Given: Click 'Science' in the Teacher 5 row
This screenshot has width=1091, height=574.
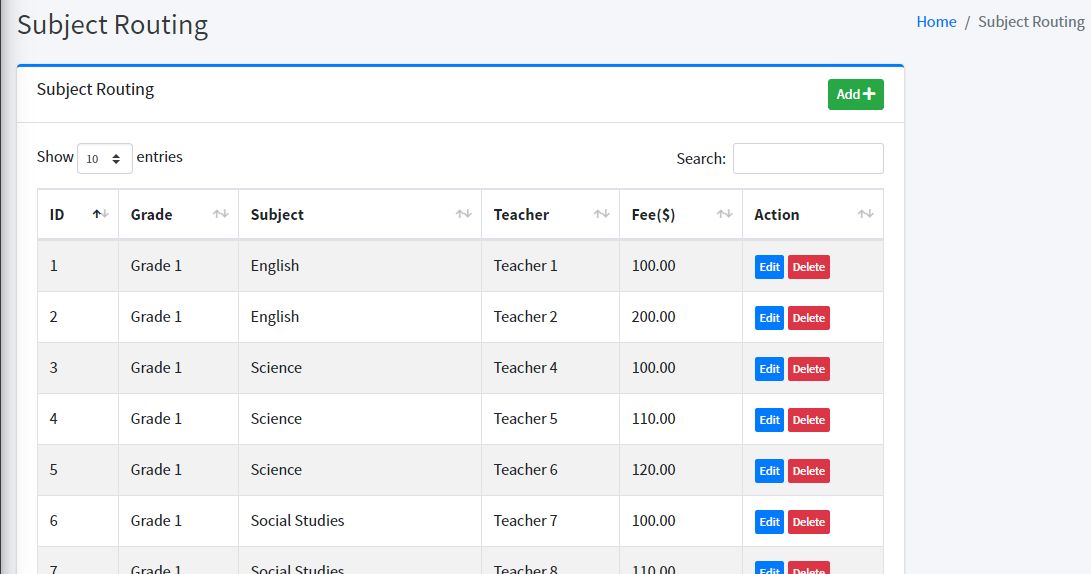Looking at the screenshot, I should click(x=276, y=419).
